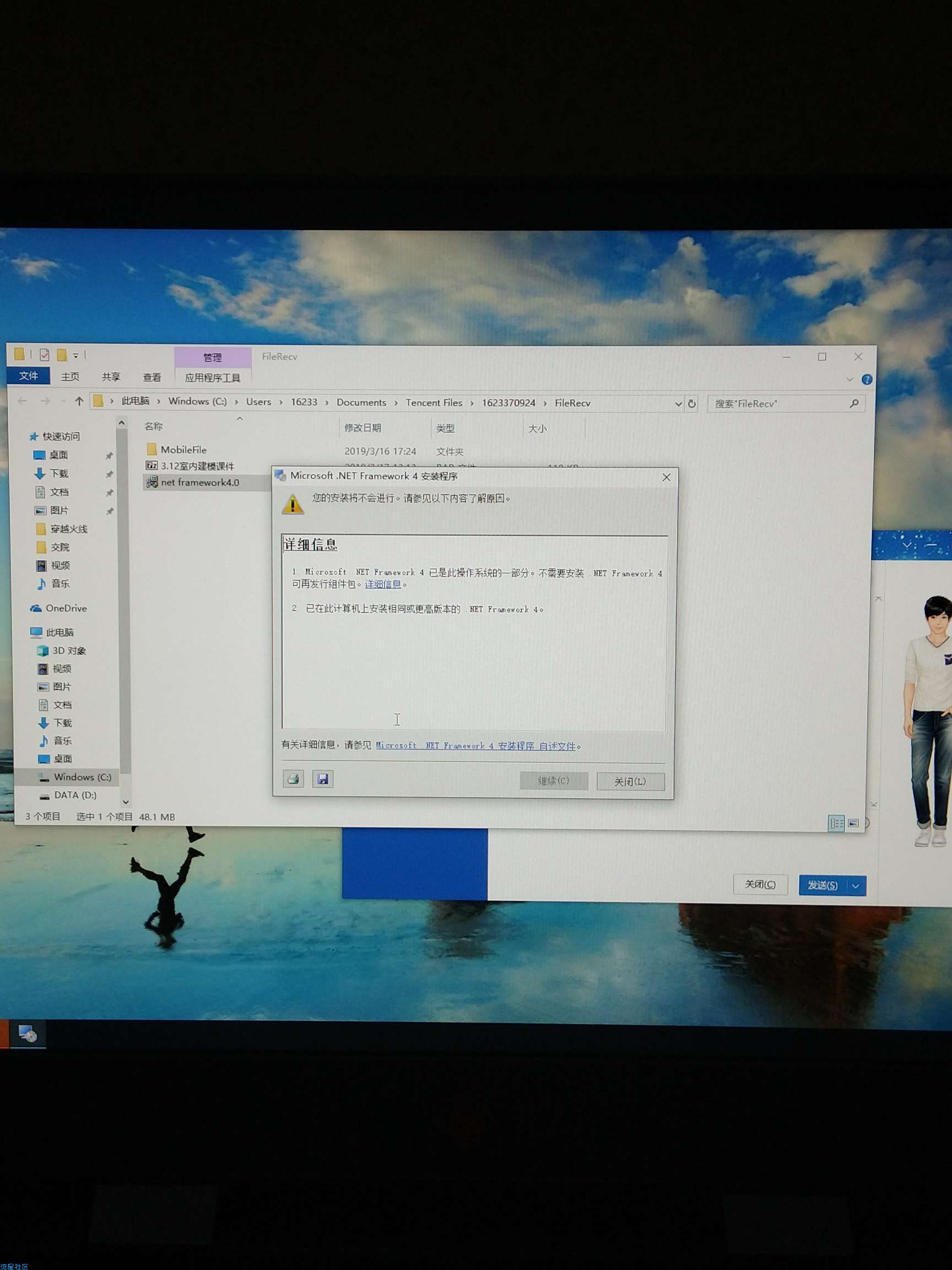This screenshot has width=952, height=1270.
Task: Click the new folder icon in title bar
Action: pyautogui.click(x=61, y=355)
